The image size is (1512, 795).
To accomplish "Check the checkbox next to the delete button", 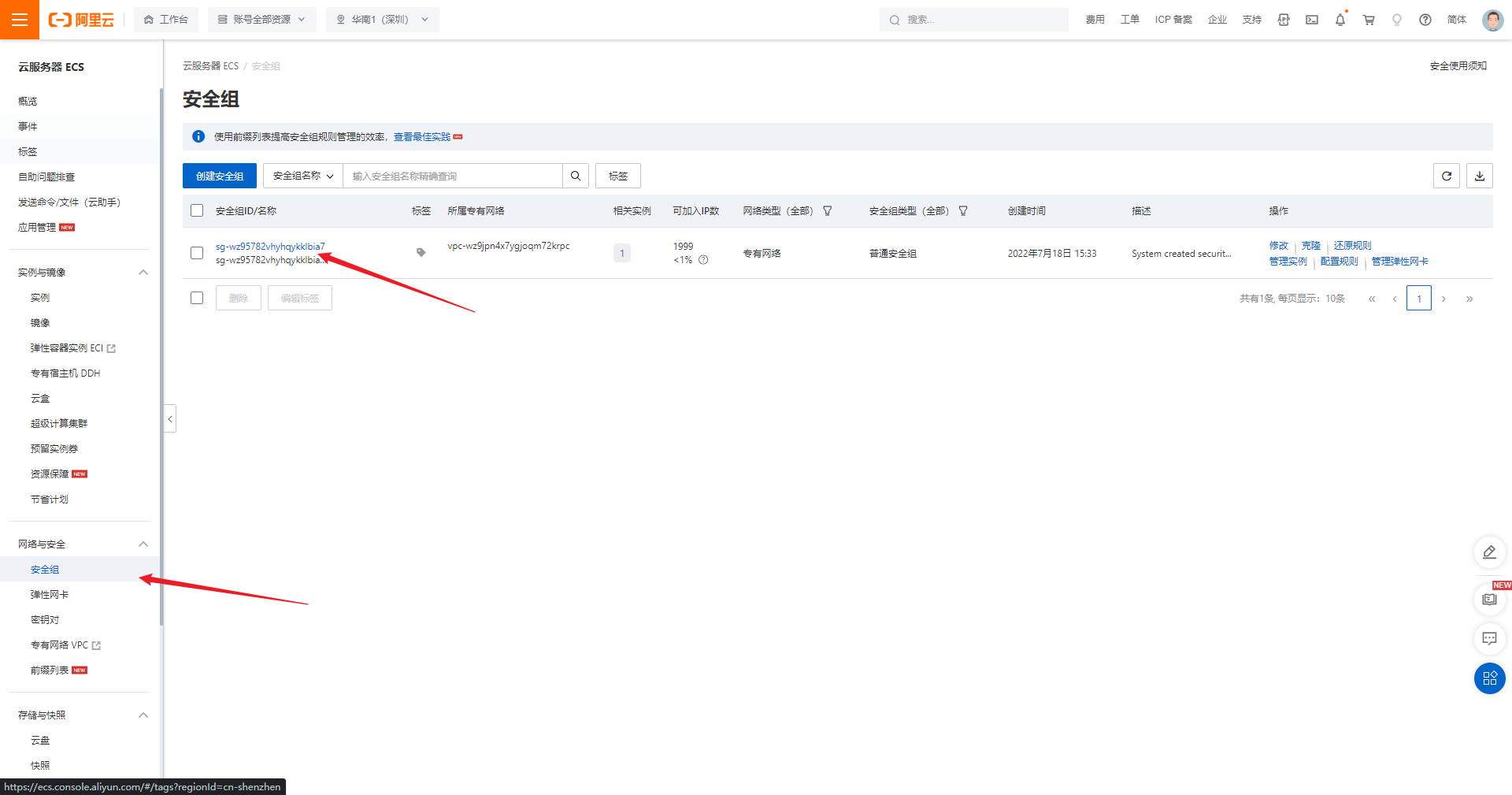I will 197,297.
